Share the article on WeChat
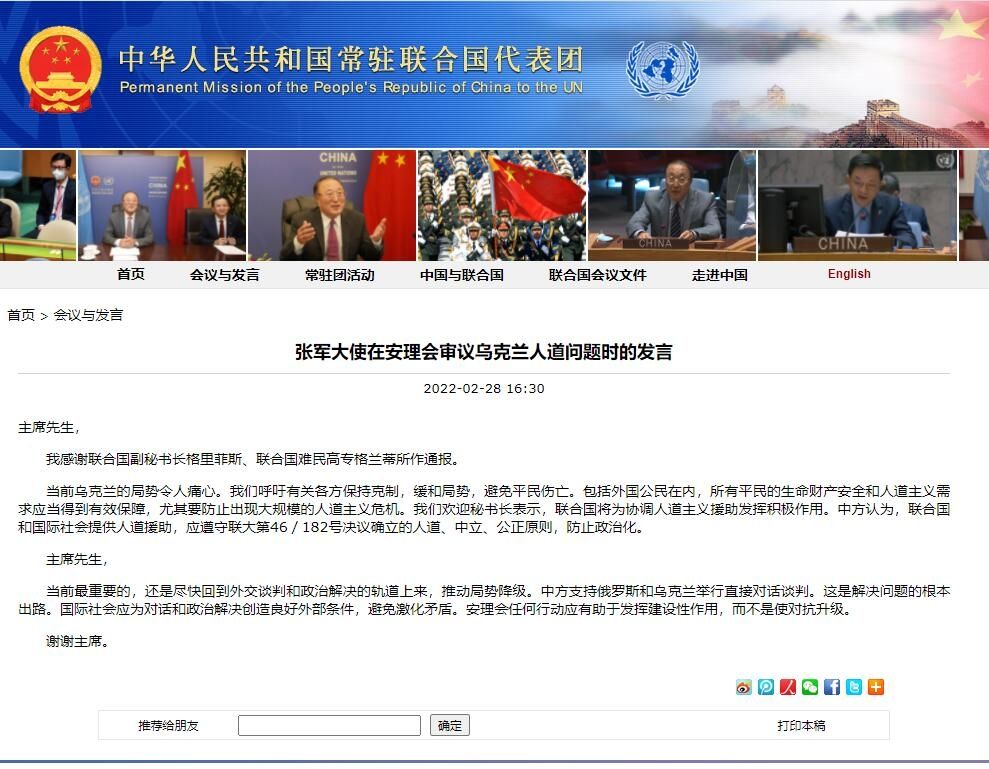 tap(810, 687)
